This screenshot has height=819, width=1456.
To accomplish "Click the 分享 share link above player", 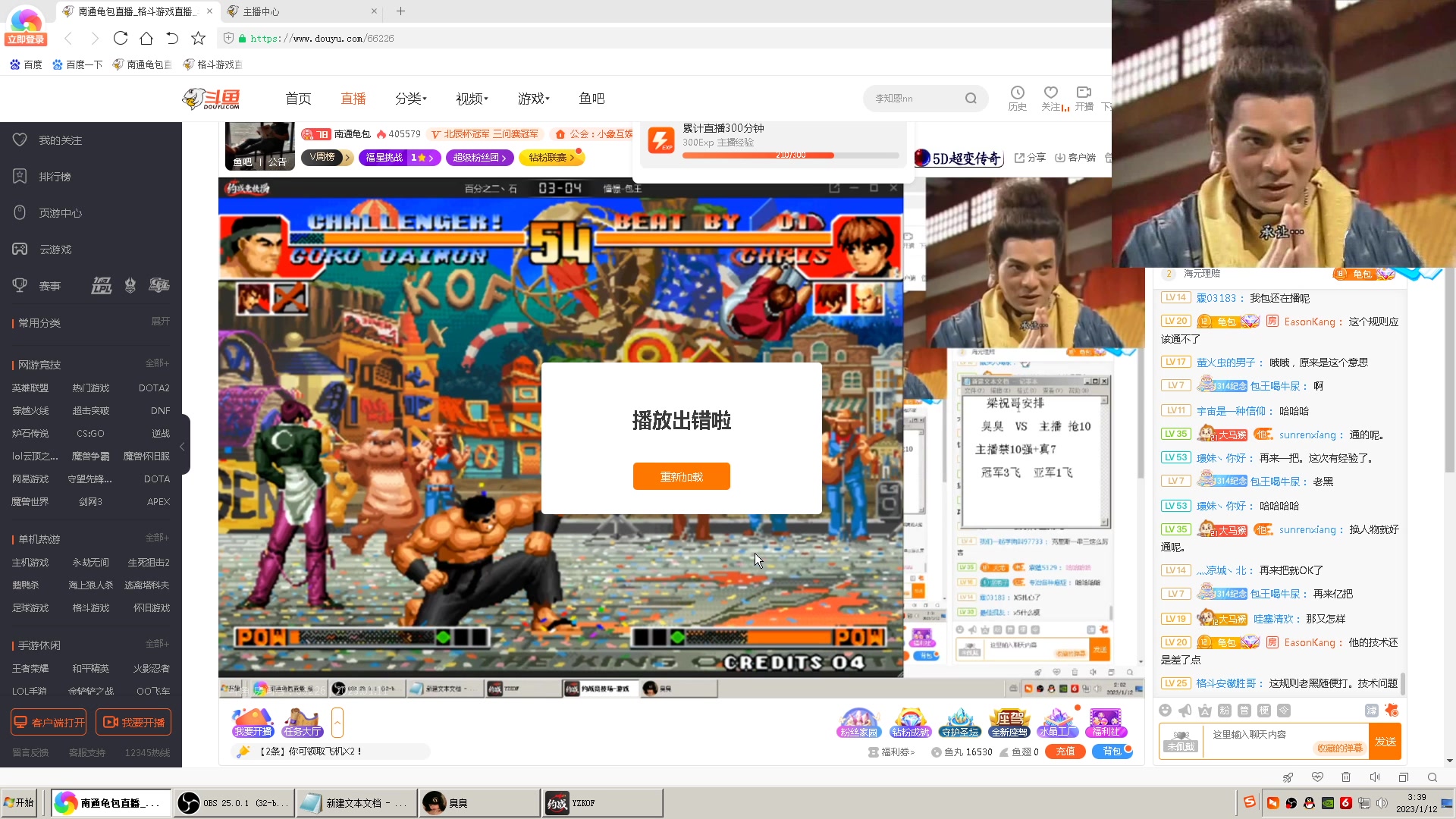I will point(1030,158).
